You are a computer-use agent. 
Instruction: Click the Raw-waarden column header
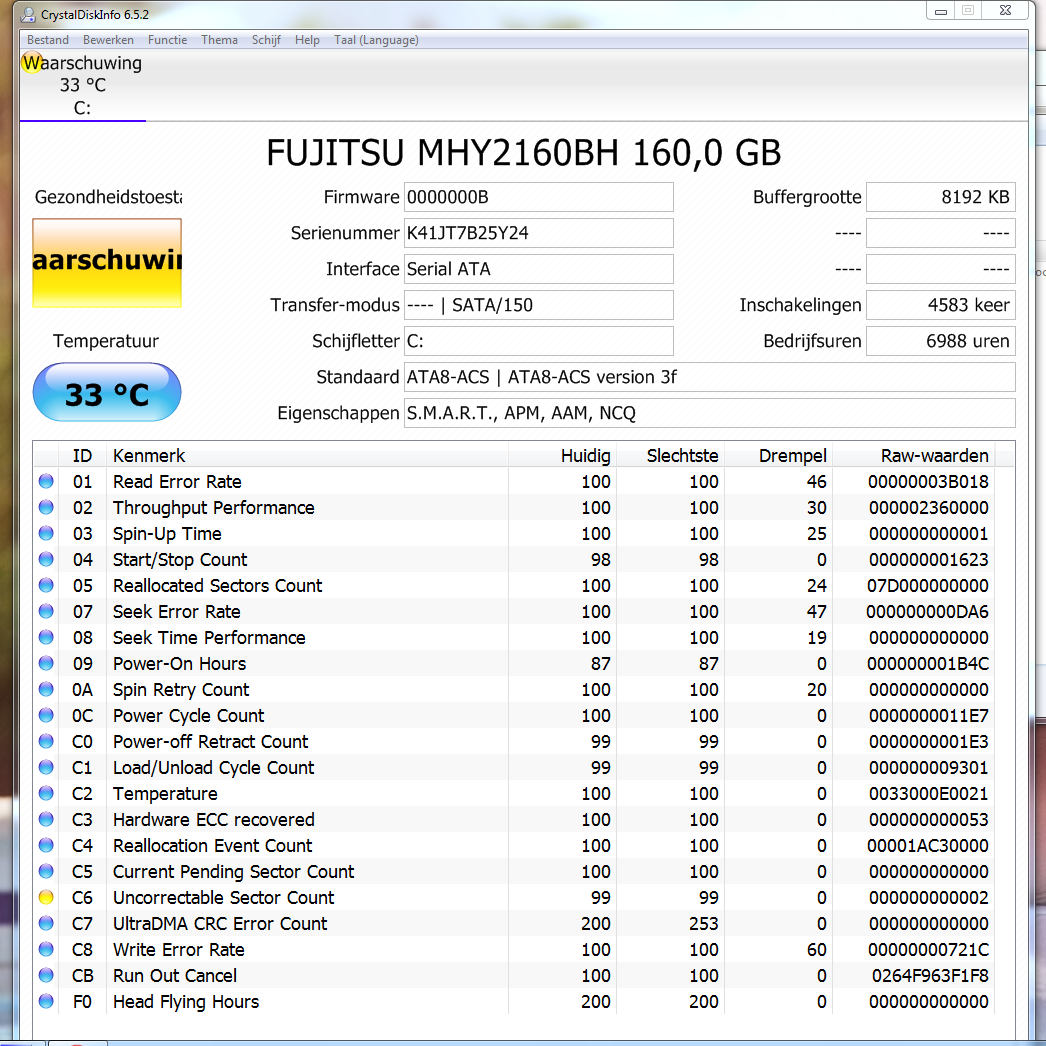[x=913, y=456]
